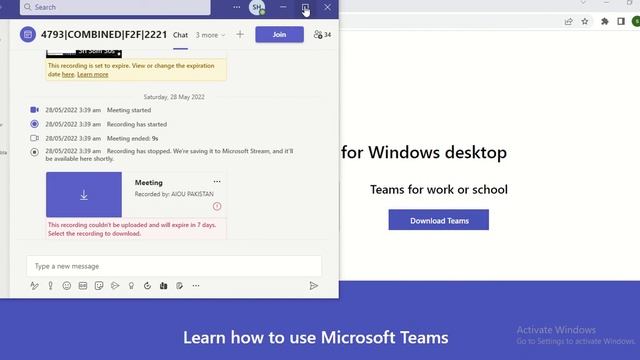Click the meeting chat avatar icon
The image size is (640, 360).
coord(28,35)
